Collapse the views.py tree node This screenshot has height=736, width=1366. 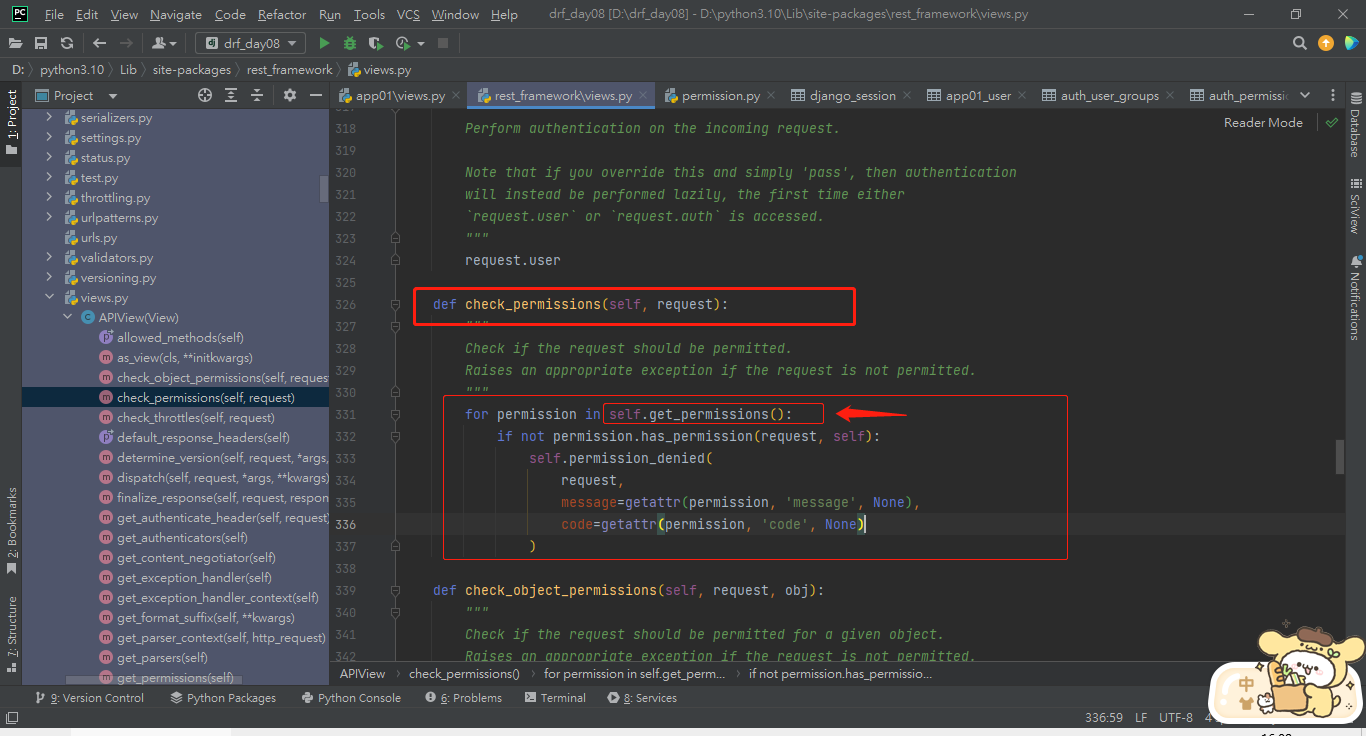pos(49,298)
